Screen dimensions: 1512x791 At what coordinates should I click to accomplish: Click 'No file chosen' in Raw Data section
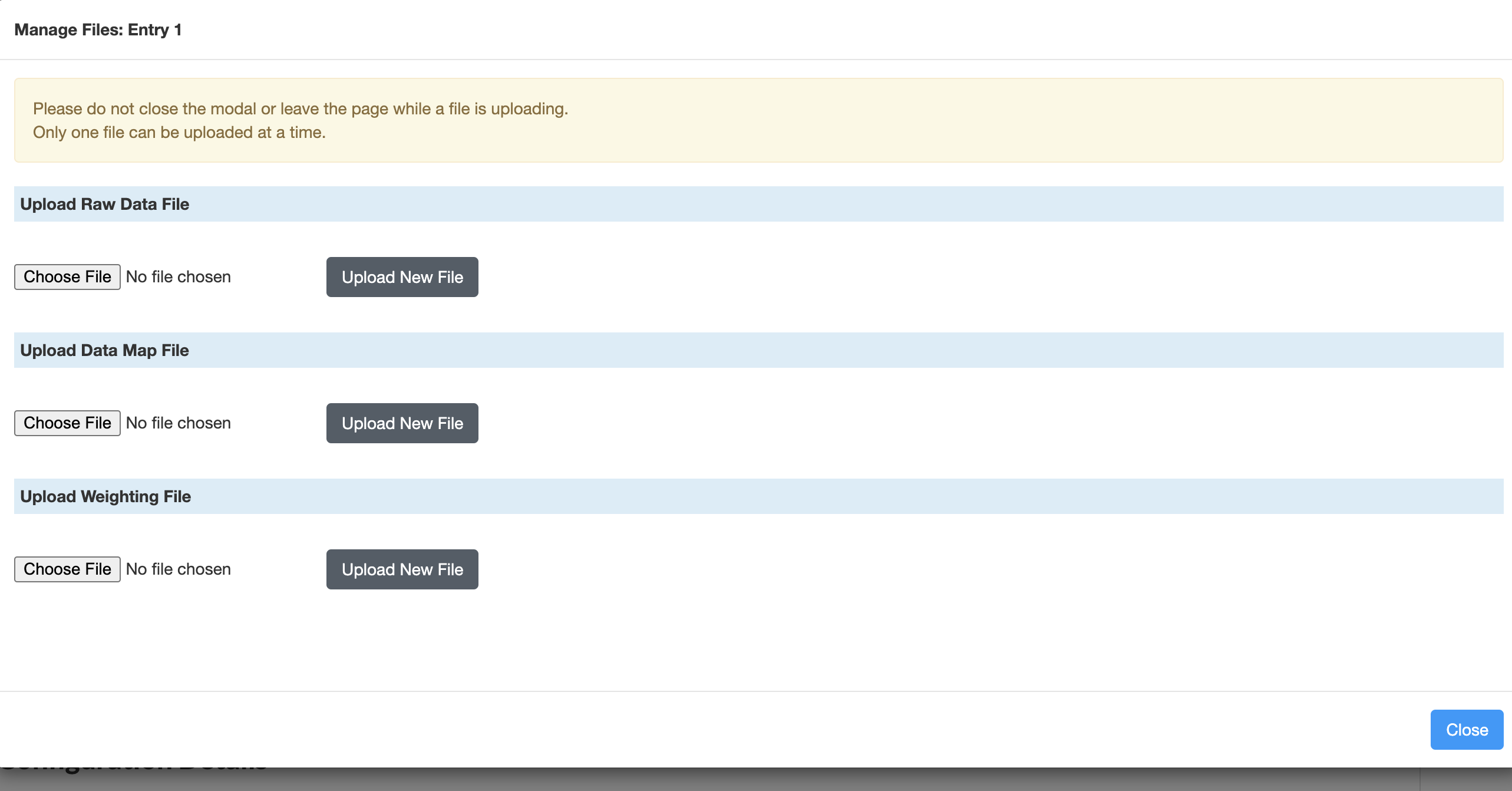[178, 277]
